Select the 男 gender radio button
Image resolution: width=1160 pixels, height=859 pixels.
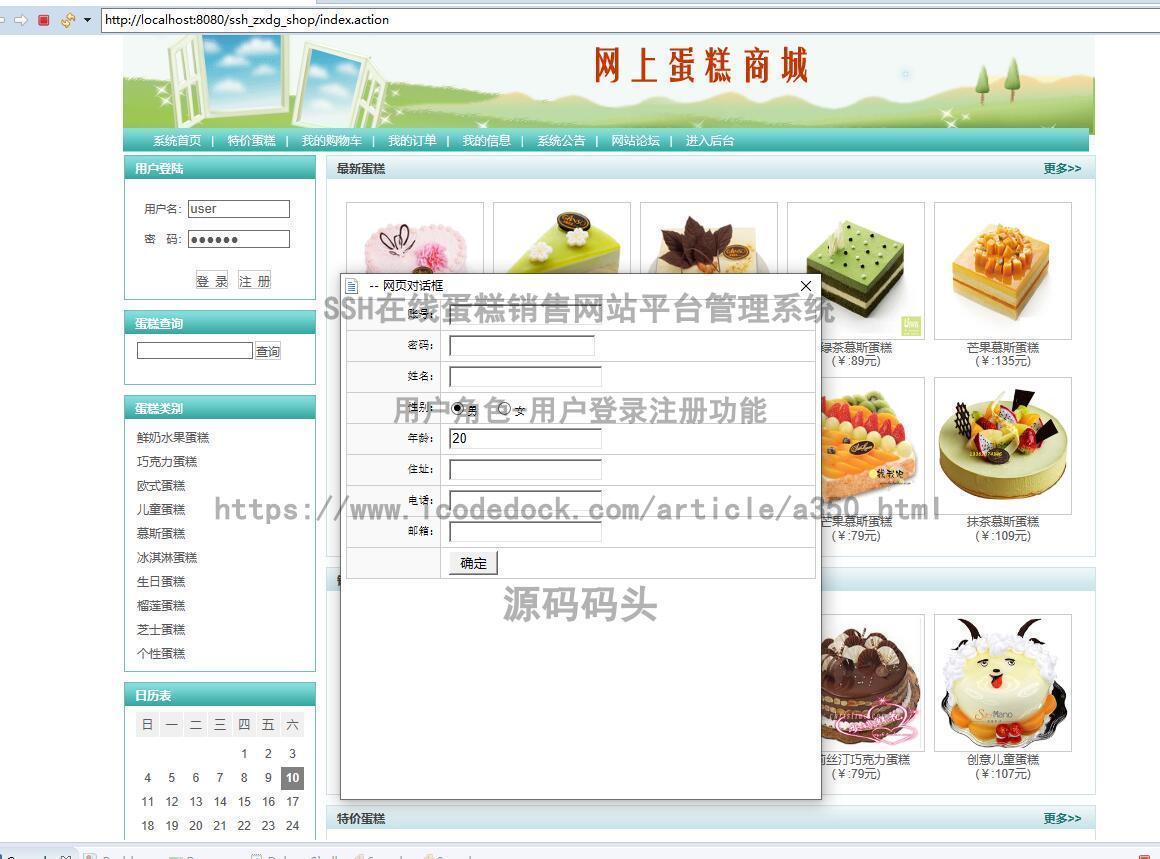coord(457,408)
